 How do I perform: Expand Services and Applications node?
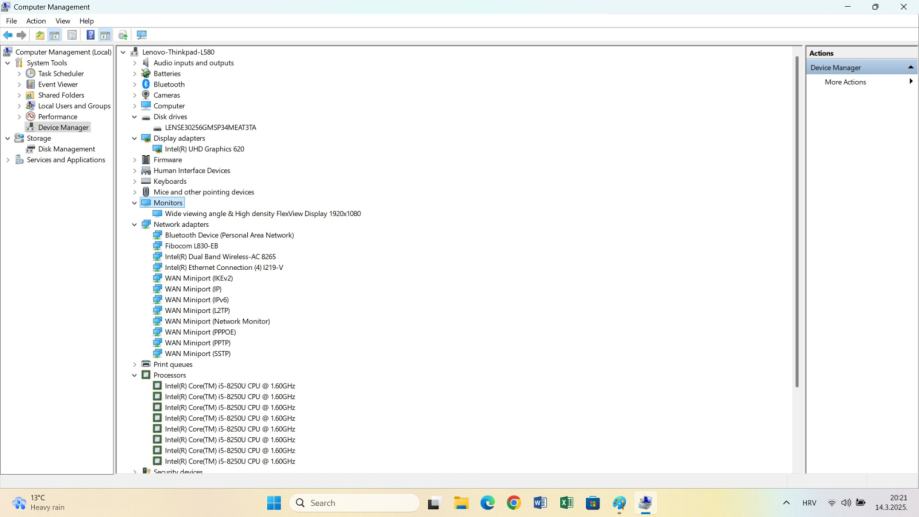8,160
